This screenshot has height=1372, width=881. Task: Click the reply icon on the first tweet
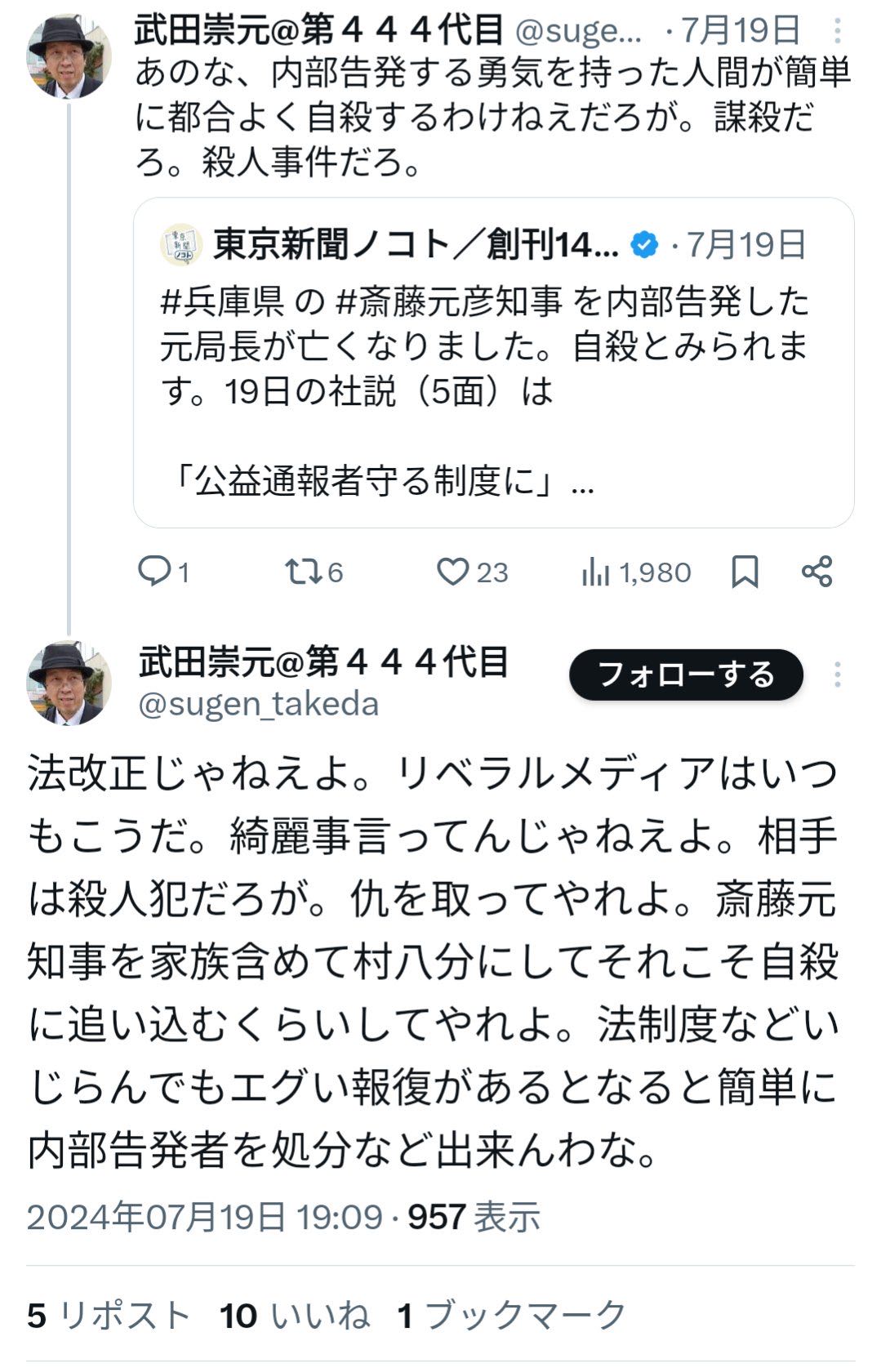(153, 571)
